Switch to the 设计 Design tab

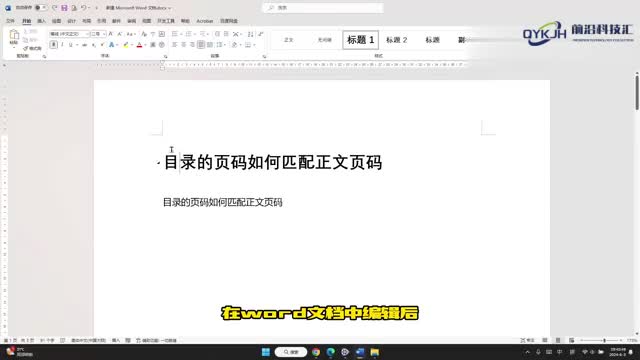tap(71, 21)
